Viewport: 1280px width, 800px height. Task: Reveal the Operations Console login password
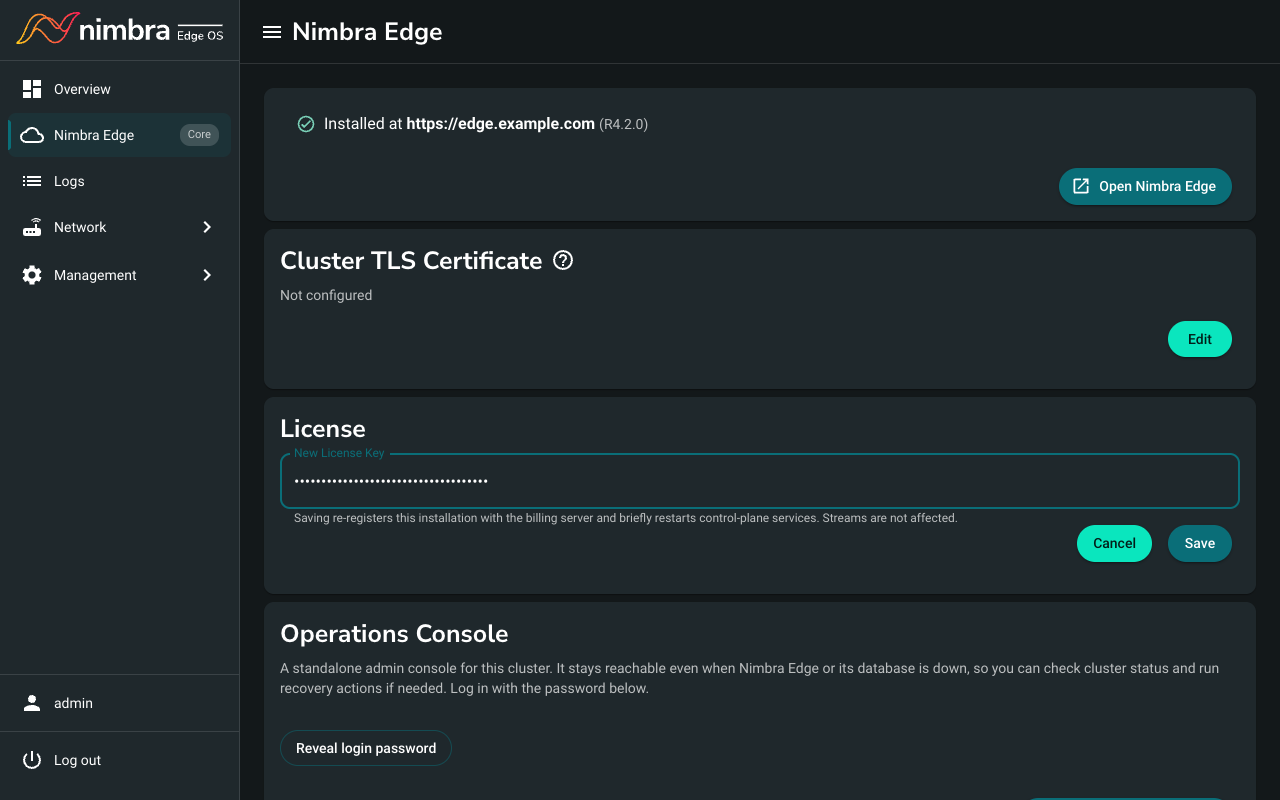pos(366,748)
